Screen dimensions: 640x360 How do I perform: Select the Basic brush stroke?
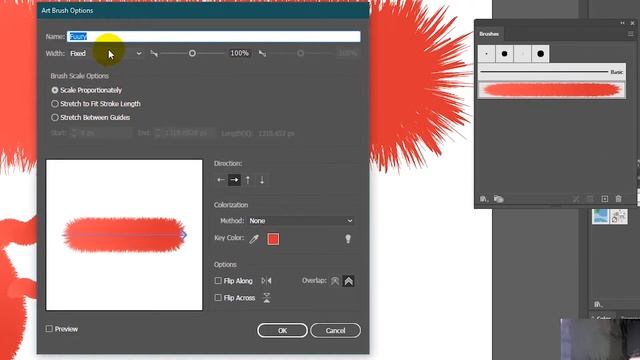(551, 72)
